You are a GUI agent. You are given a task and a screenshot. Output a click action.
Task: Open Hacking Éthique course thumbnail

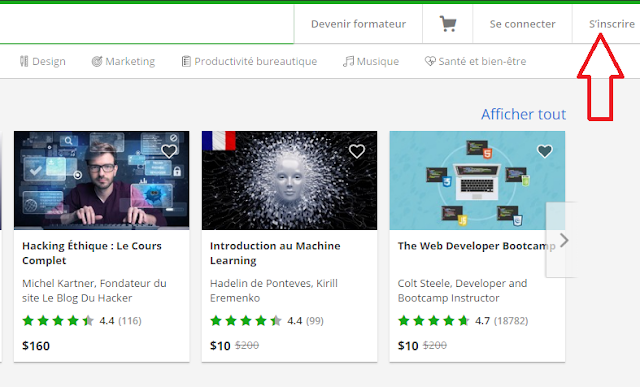point(102,180)
